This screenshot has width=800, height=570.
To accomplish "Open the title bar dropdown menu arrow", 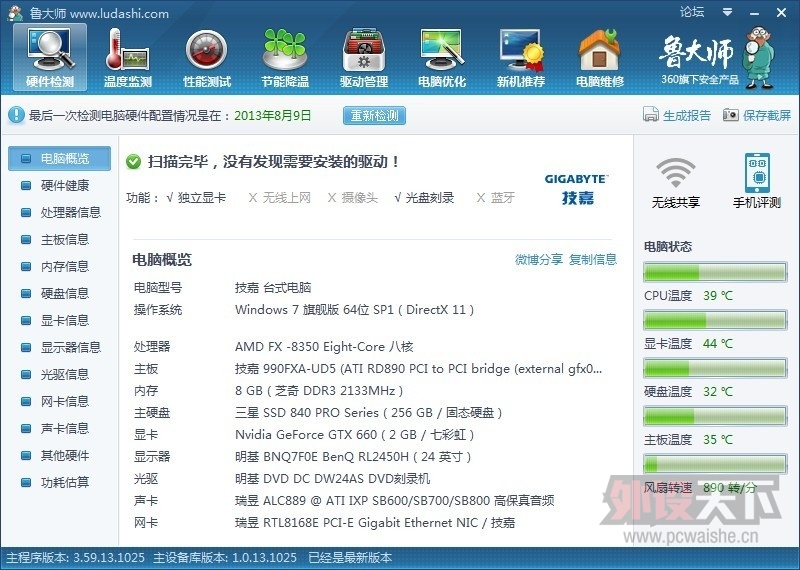I will click(x=728, y=12).
